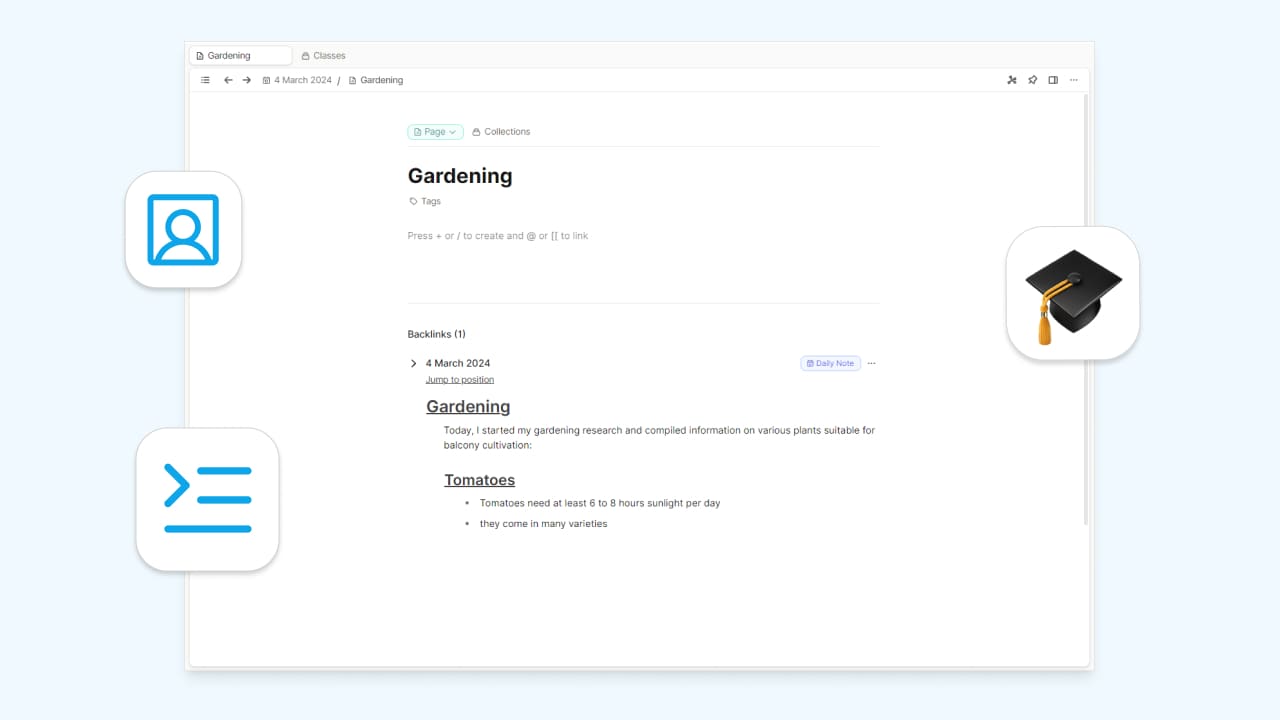The image size is (1280, 720).
Task: Go back with the left arrow
Action: click(x=228, y=80)
